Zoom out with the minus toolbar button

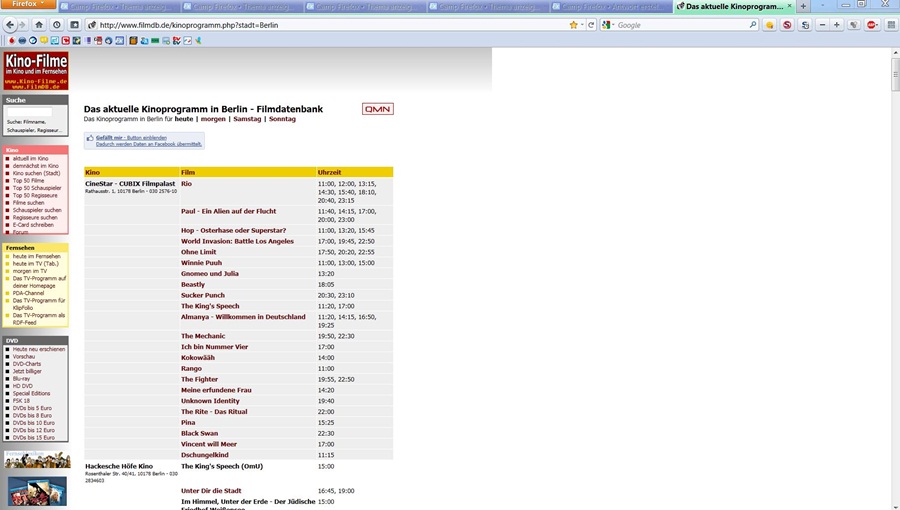[822, 25]
